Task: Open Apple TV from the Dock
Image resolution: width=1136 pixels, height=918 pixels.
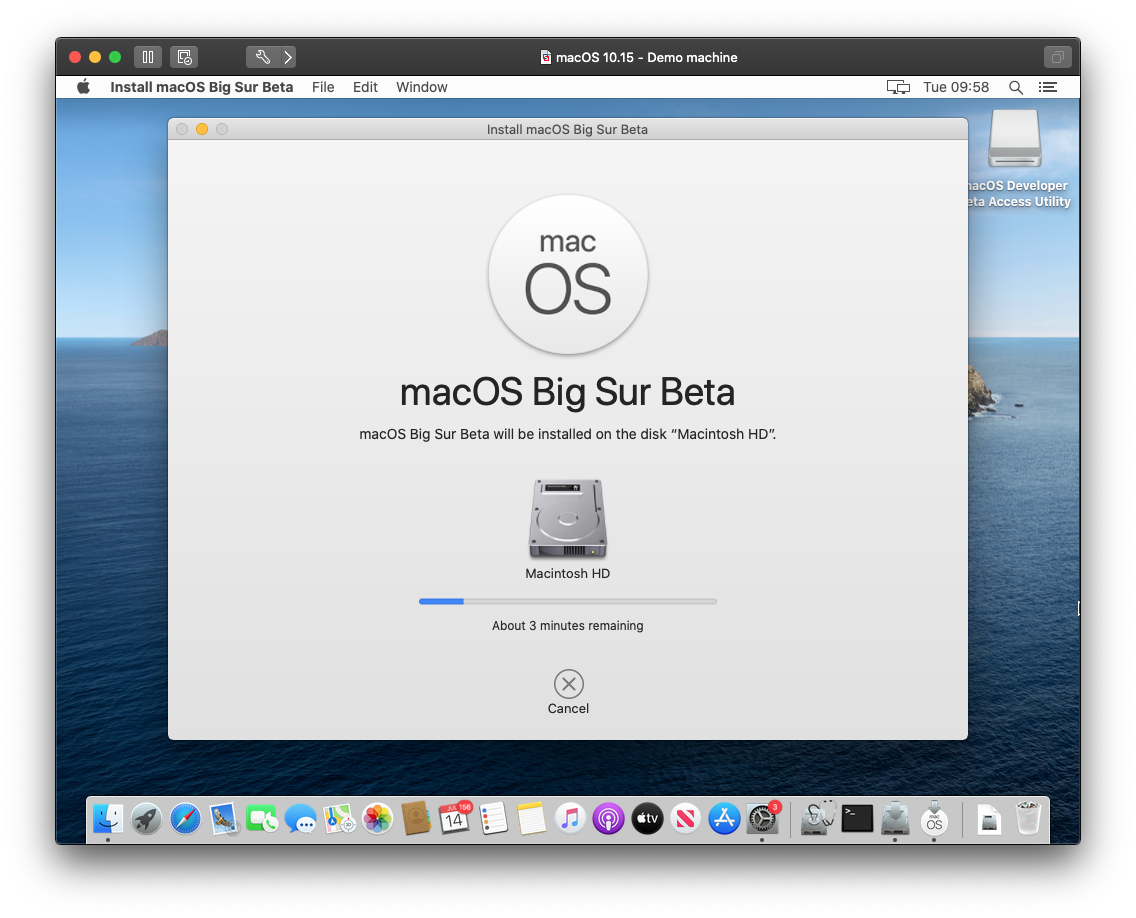Action: [x=647, y=819]
